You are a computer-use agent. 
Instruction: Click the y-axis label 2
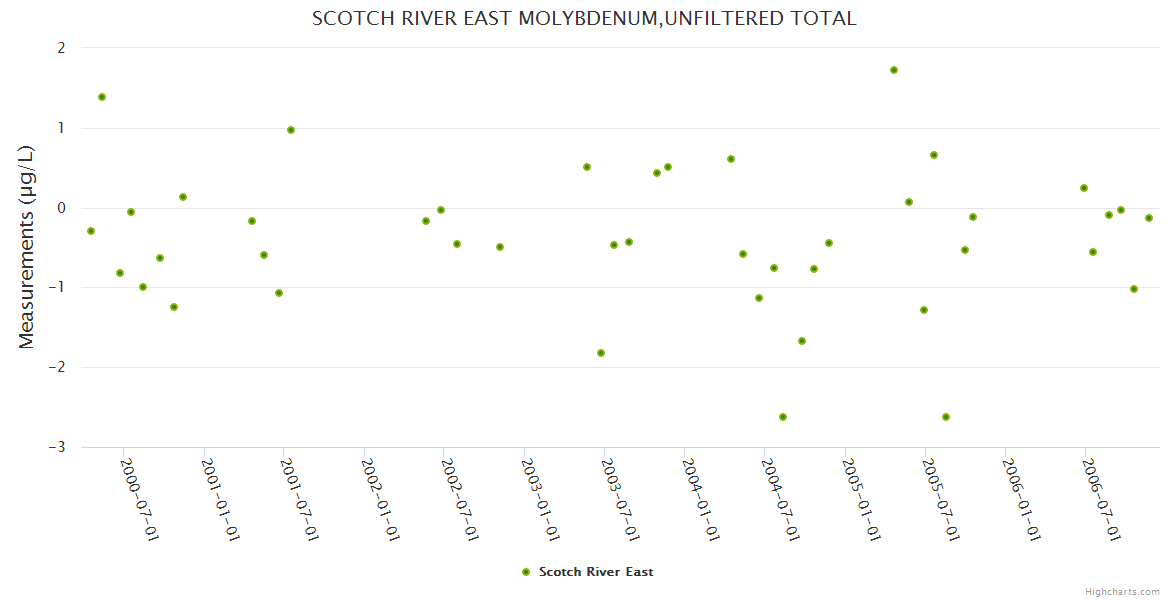(61, 48)
